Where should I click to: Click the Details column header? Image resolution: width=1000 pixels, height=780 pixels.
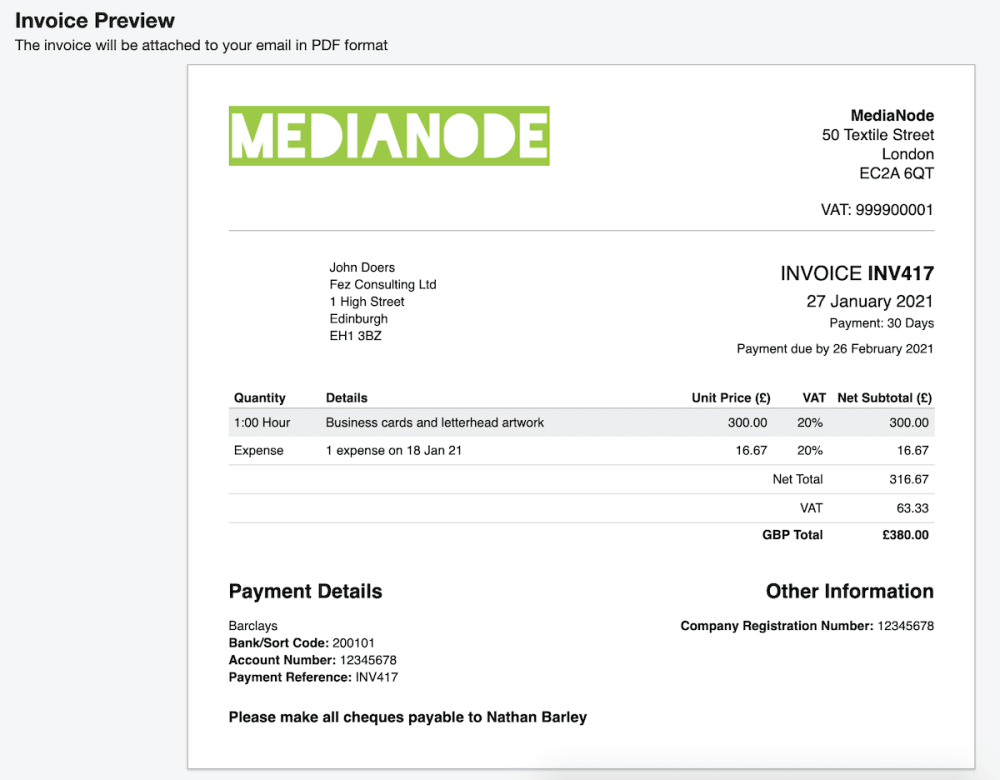click(347, 398)
